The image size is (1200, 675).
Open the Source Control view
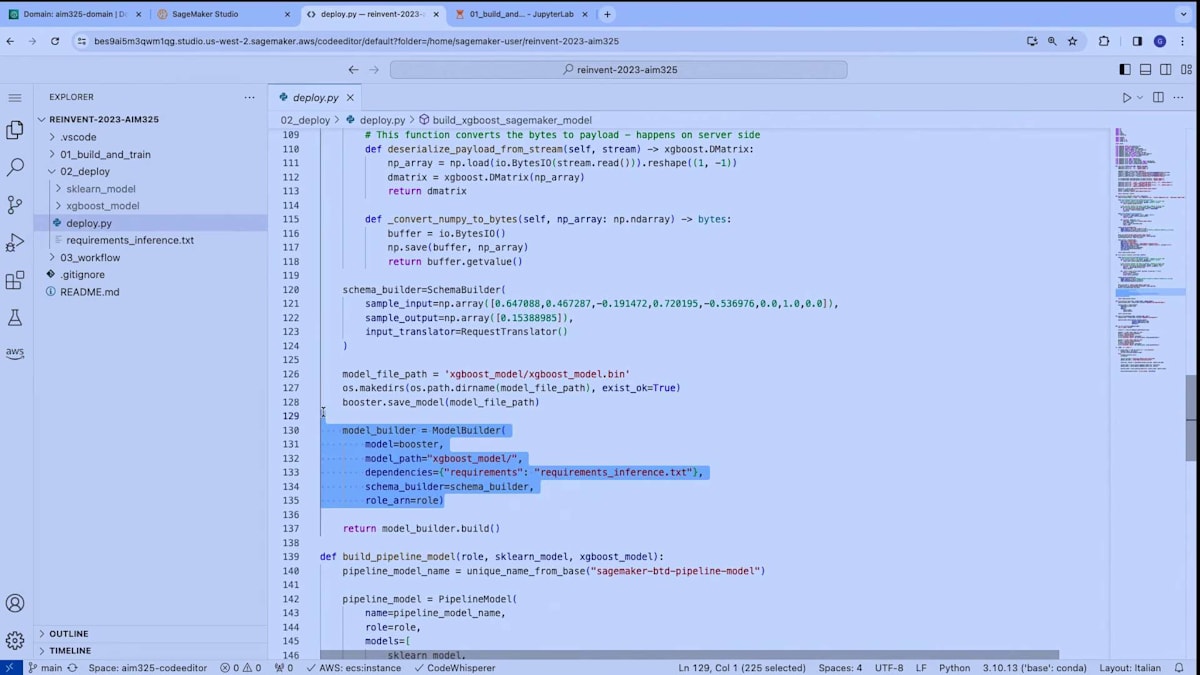click(x=15, y=205)
